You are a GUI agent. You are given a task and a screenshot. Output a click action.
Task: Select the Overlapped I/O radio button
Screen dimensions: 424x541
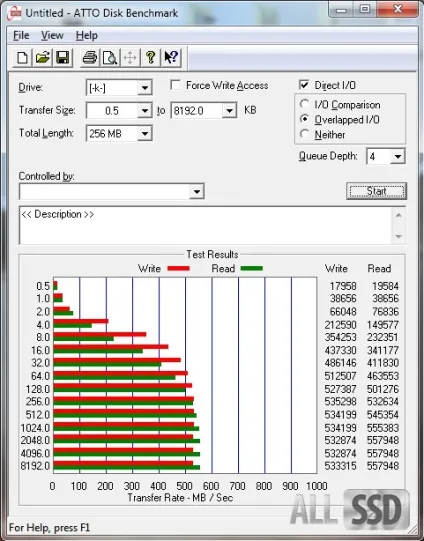pyautogui.click(x=304, y=119)
